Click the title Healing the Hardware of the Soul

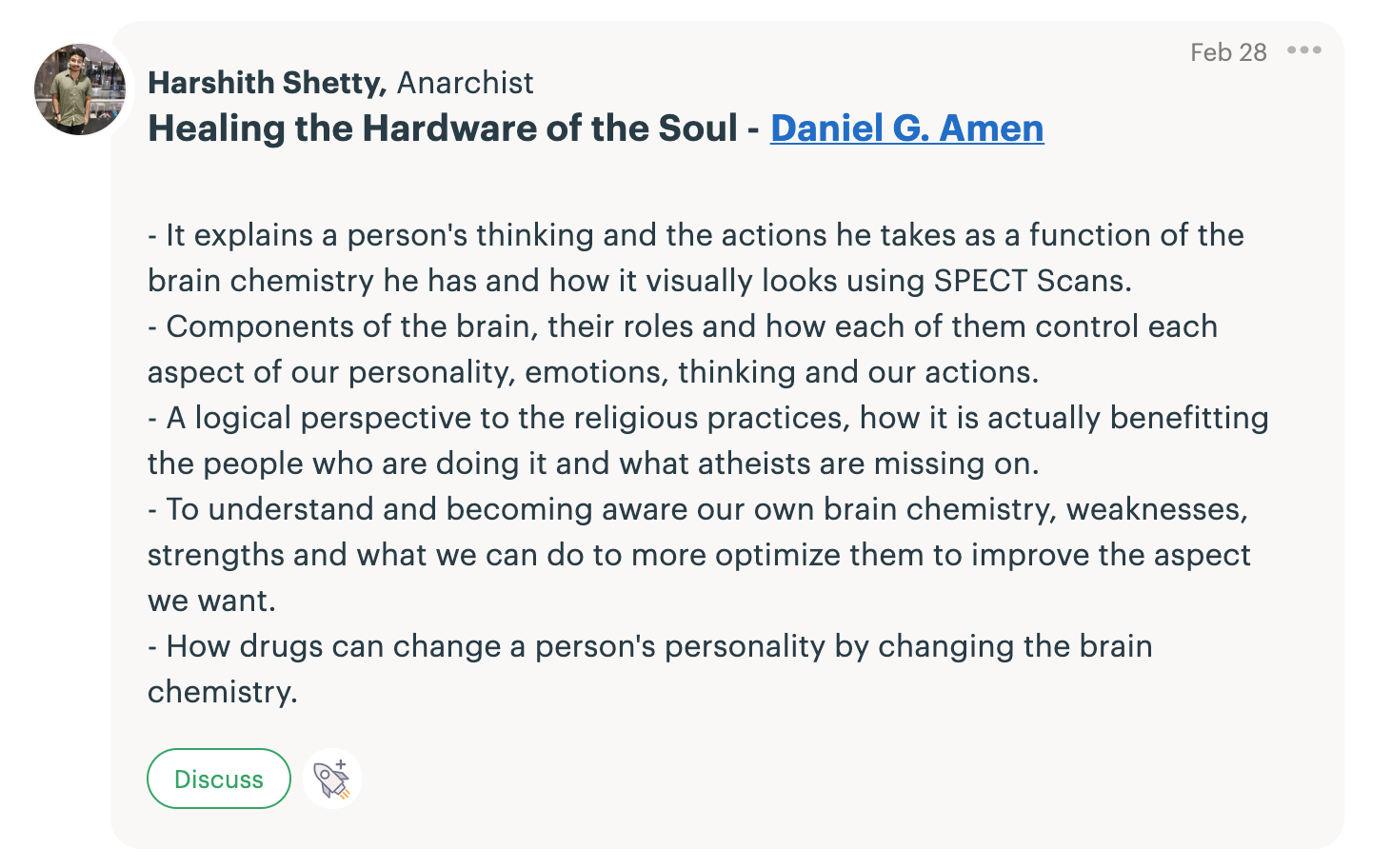tap(443, 128)
